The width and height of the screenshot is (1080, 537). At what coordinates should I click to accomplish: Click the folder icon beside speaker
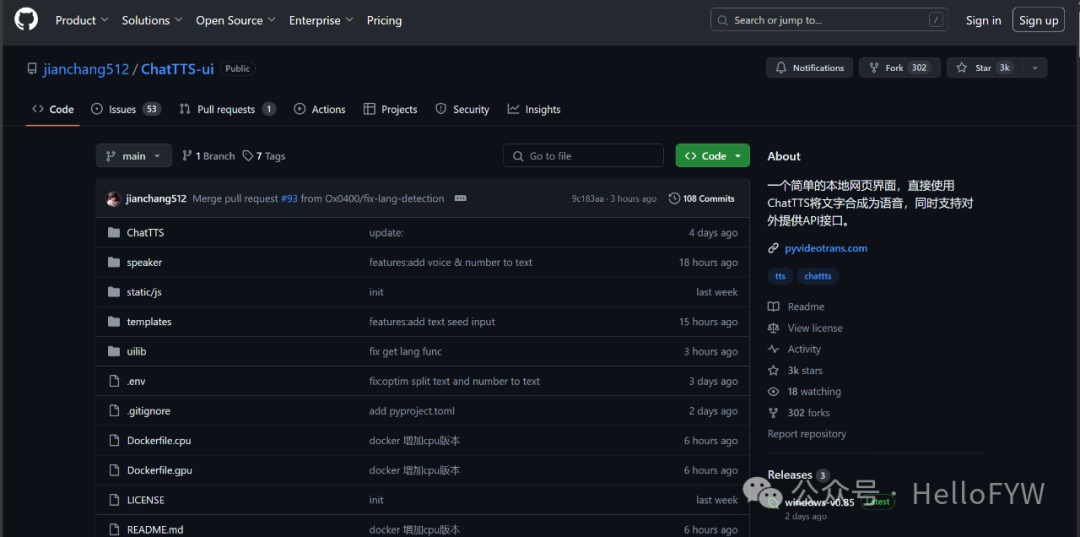click(x=114, y=262)
